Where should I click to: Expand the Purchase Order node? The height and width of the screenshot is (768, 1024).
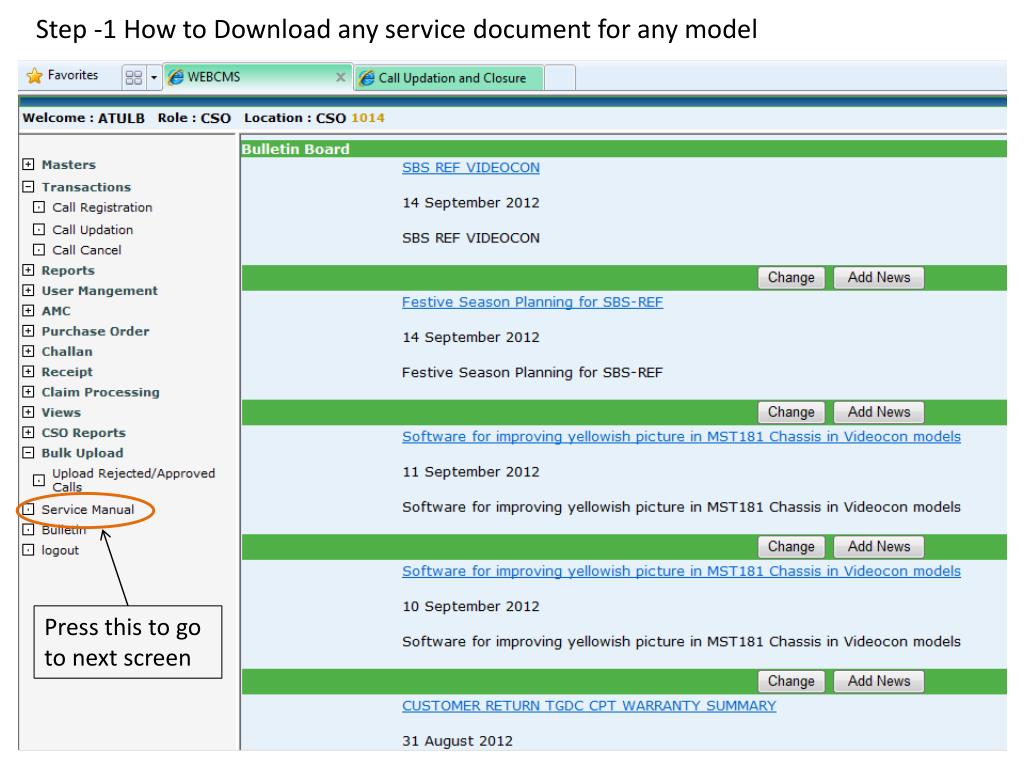28,330
